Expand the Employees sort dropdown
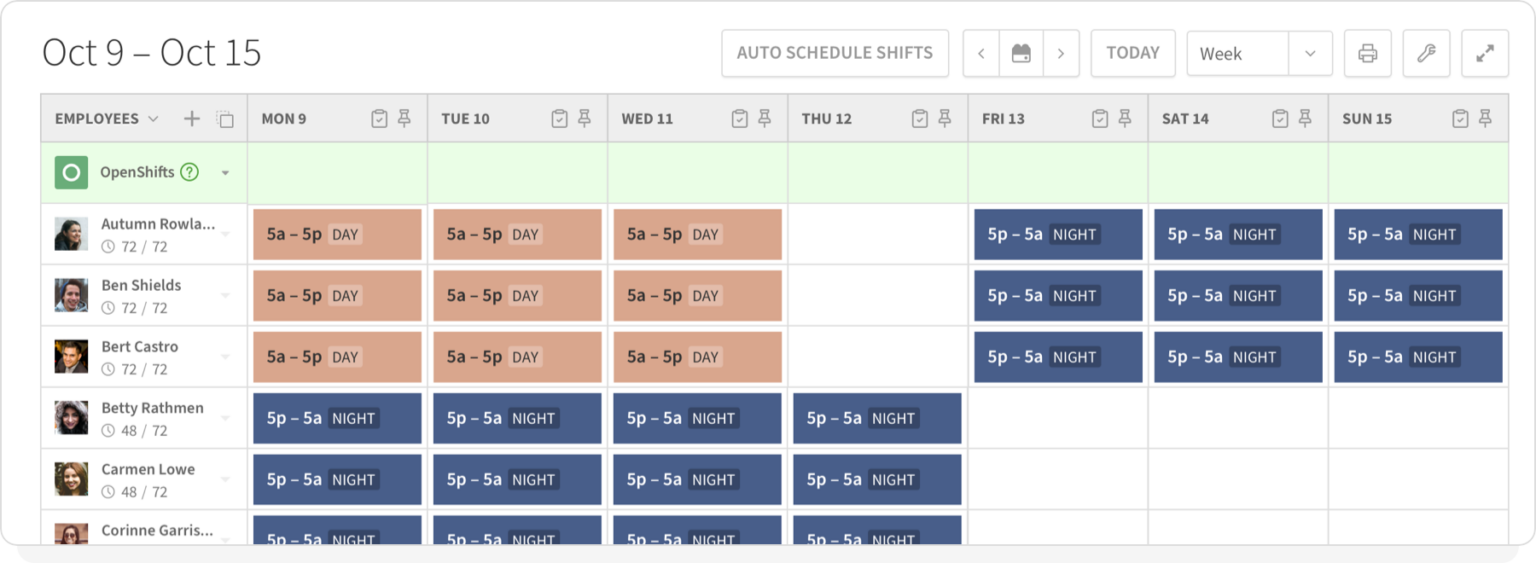Viewport: 1536px width, 563px height. [x=153, y=119]
